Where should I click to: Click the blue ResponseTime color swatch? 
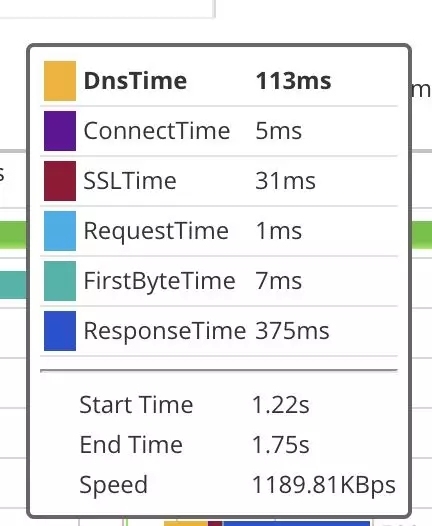click(60, 331)
